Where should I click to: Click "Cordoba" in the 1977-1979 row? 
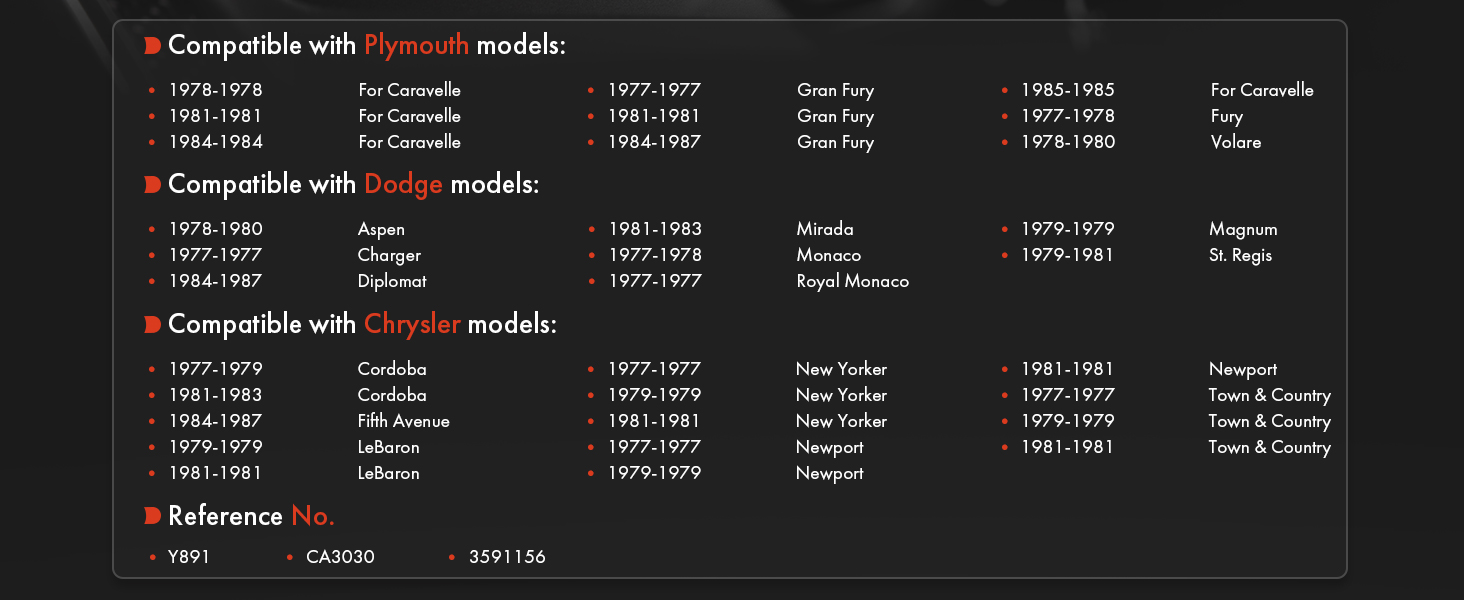point(392,369)
